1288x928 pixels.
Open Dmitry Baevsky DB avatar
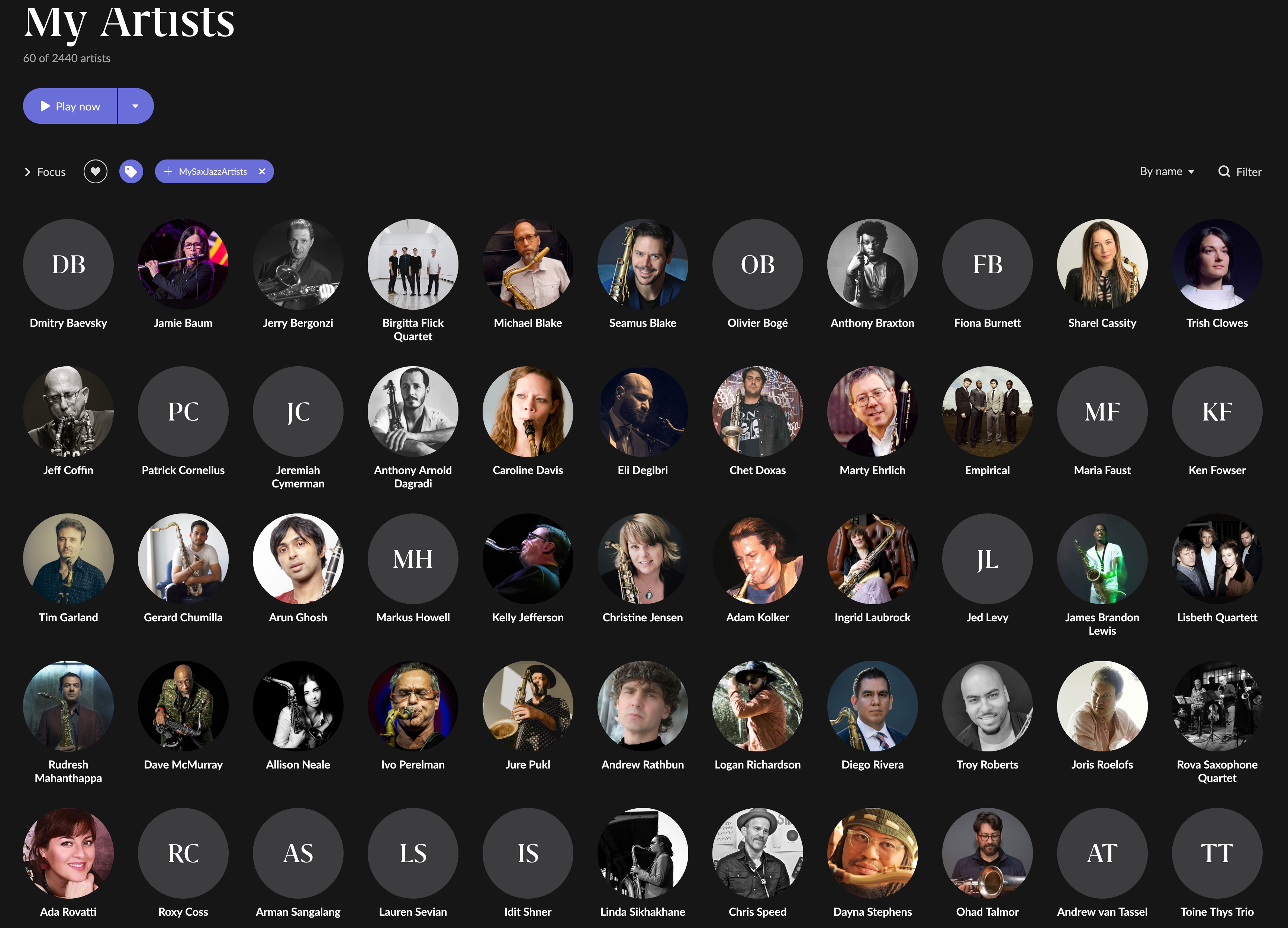point(68,264)
